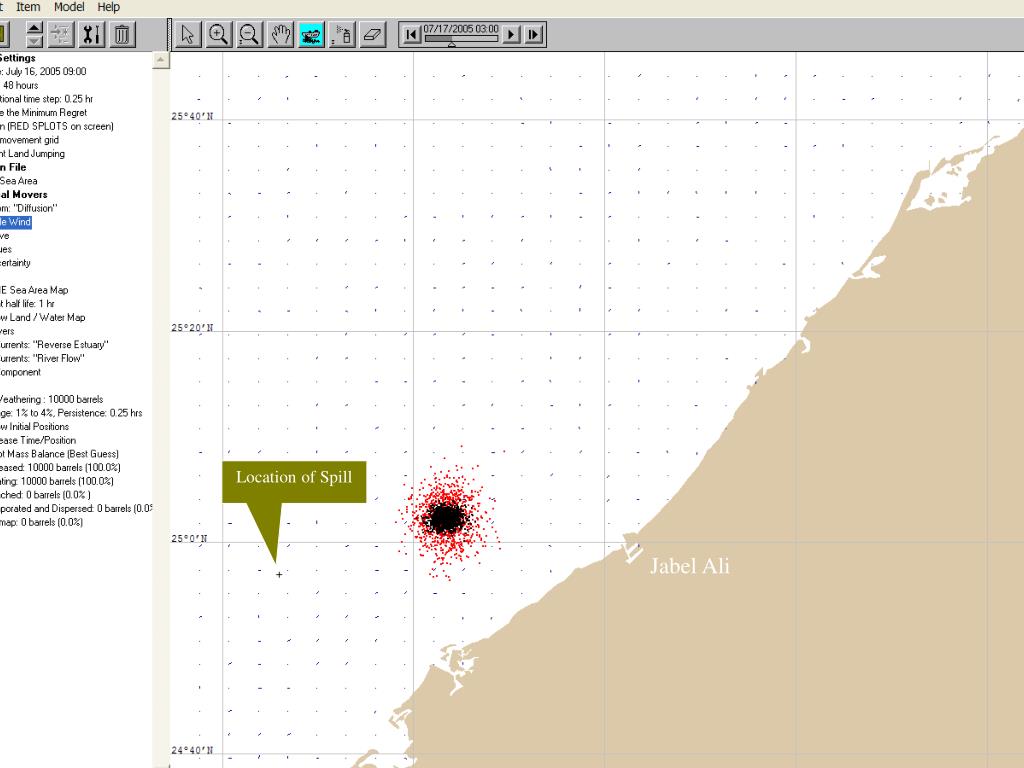Screen dimensions: 1024x768
Task: Rewind model to the start time
Action: (x=411, y=35)
